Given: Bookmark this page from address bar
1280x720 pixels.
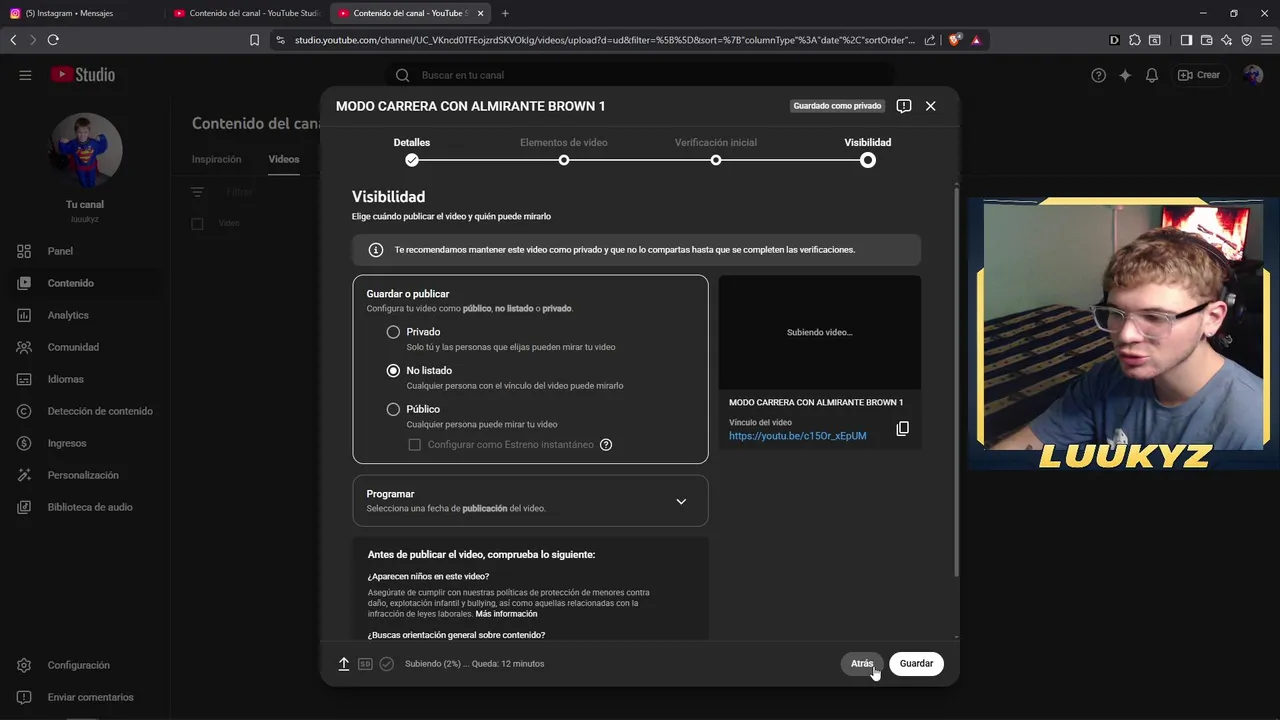Looking at the screenshot, I should click(x=254, y=40).
